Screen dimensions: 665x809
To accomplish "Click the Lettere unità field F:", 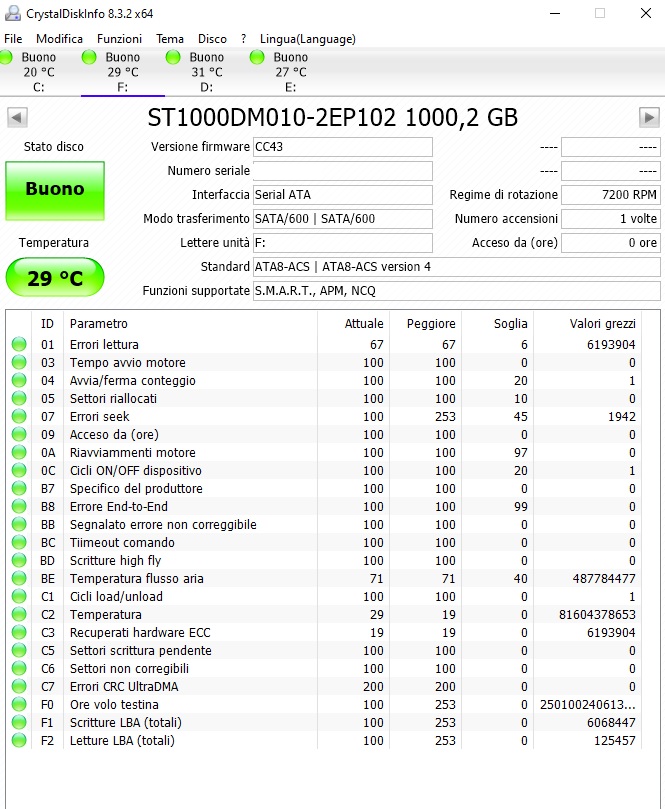I will pyautogui.click(x=343, y=242).
